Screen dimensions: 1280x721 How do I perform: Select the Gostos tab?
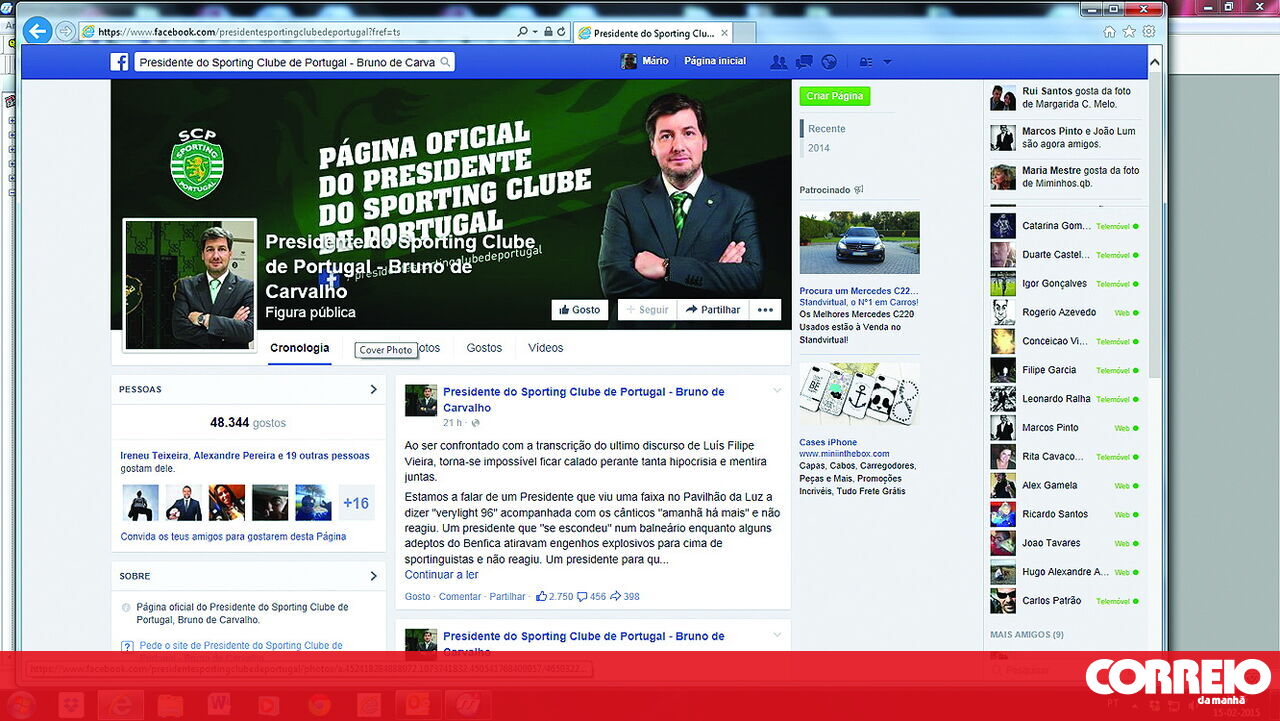click(x=484, y=348)
